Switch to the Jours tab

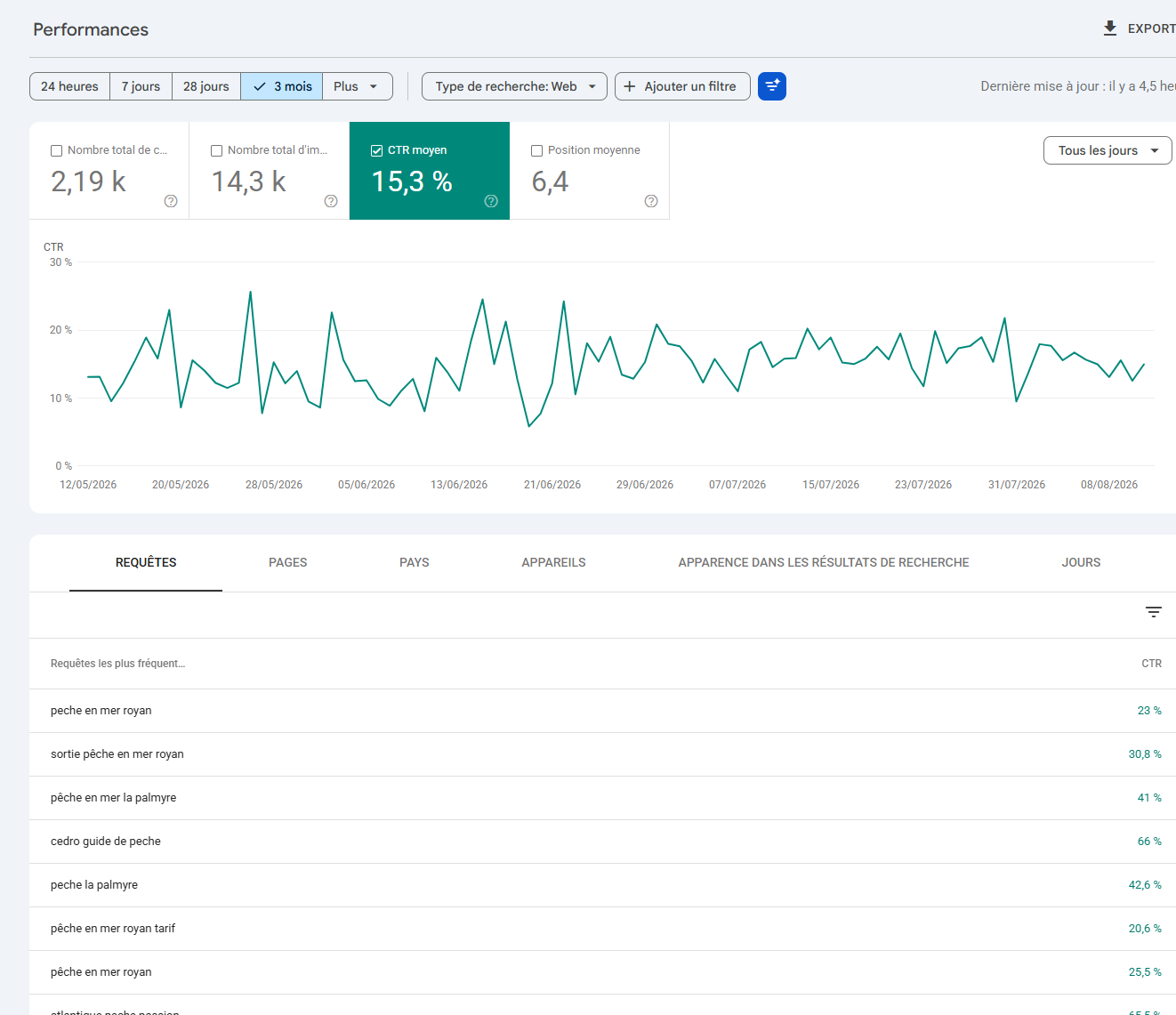coord(1081,562)
